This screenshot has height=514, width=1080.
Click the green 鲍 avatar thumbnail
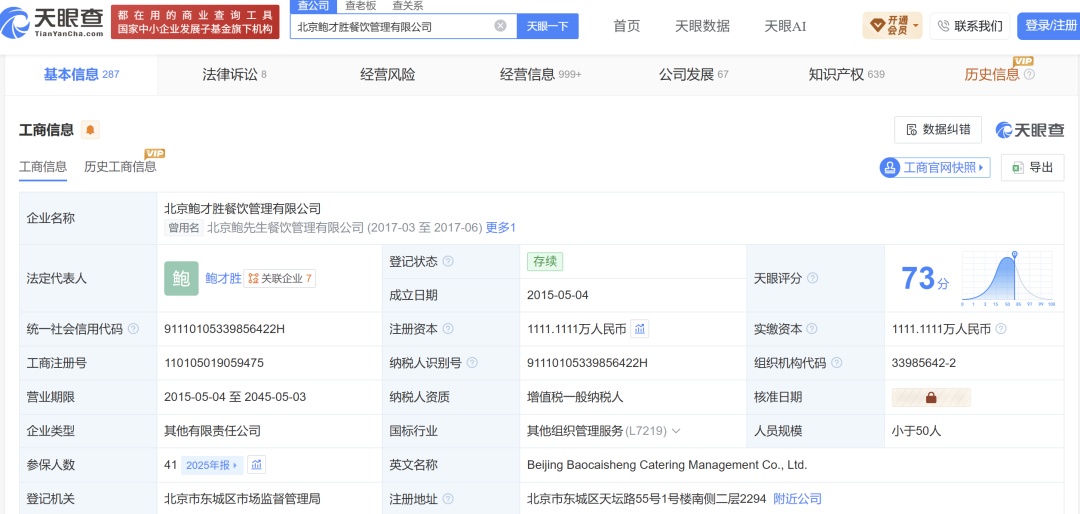[181, 278]
